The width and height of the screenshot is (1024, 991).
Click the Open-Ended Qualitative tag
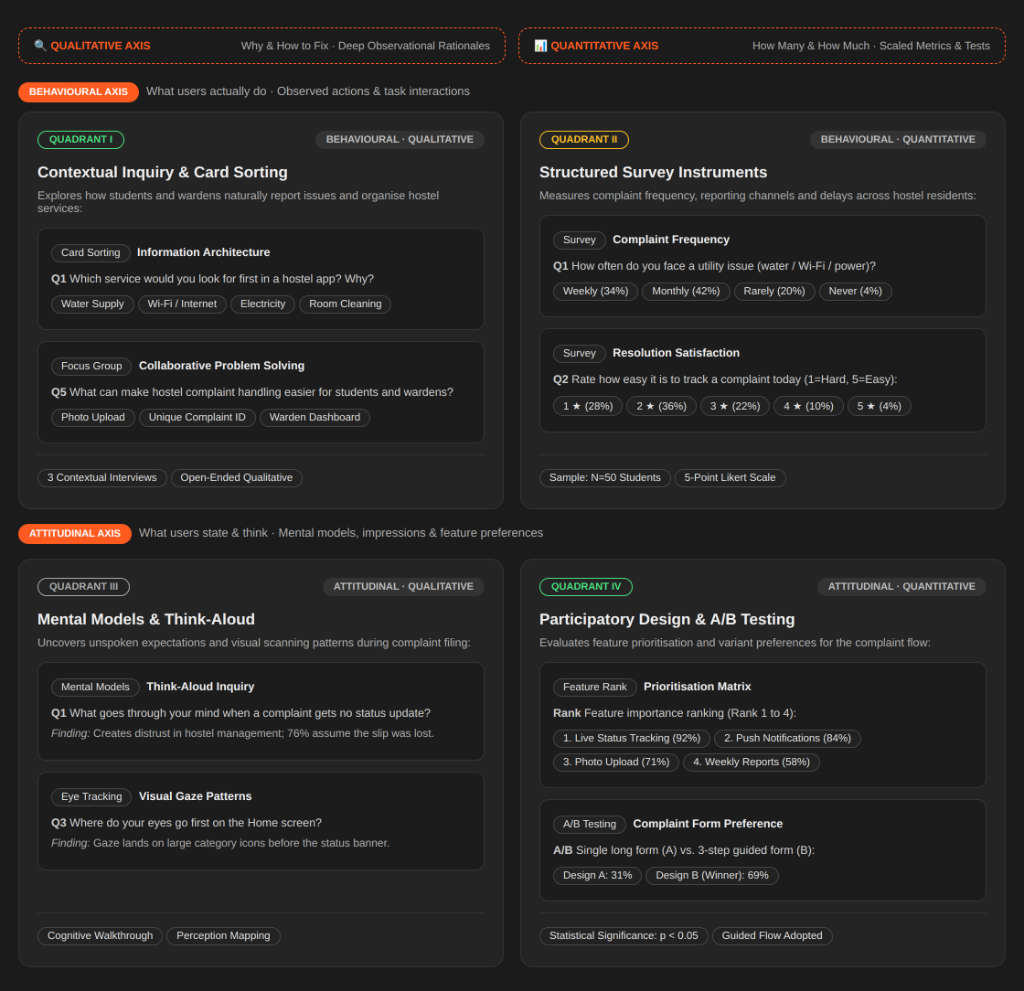pyautogui.click(x=236, y=478)
